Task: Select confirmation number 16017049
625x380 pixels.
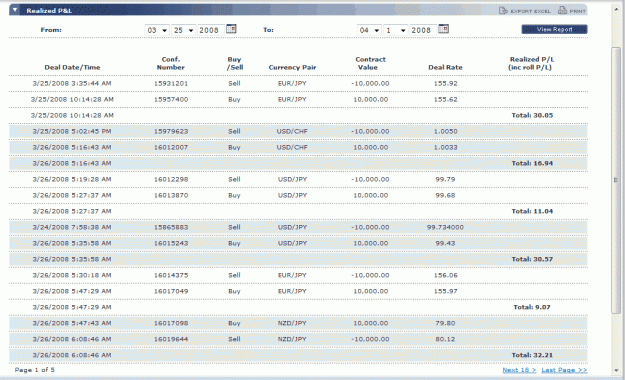Action: point(171,291)
